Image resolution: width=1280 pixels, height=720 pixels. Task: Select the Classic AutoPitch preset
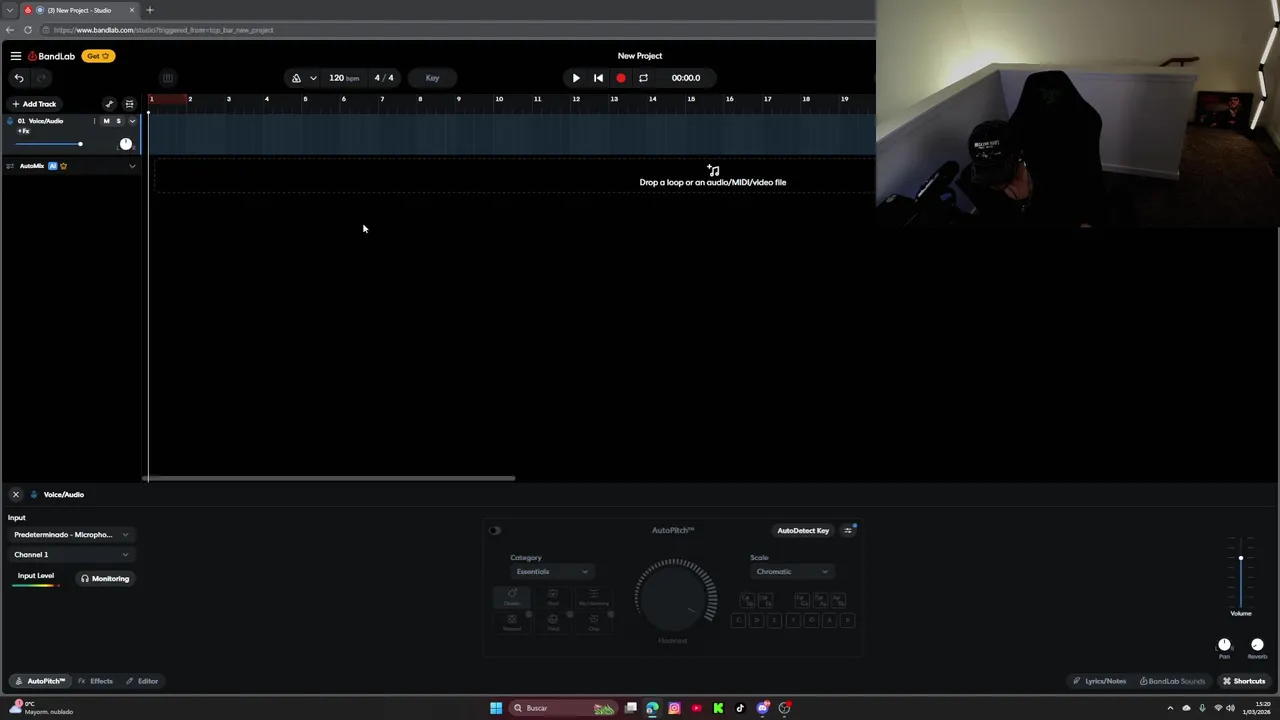512,596
